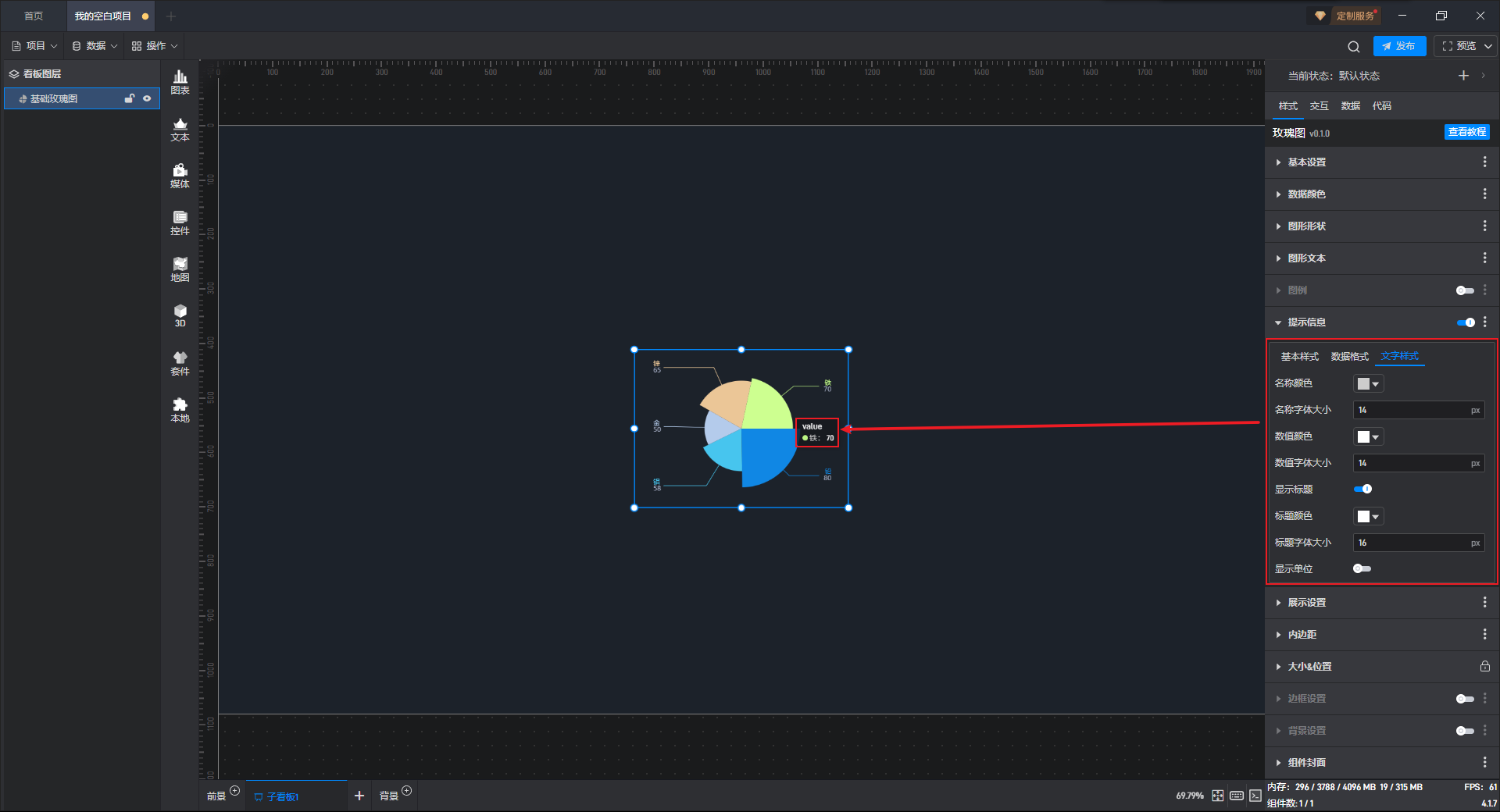Open 组件封面 more options menu
Screen dimensions: 1500x812
pos(1484,762)
